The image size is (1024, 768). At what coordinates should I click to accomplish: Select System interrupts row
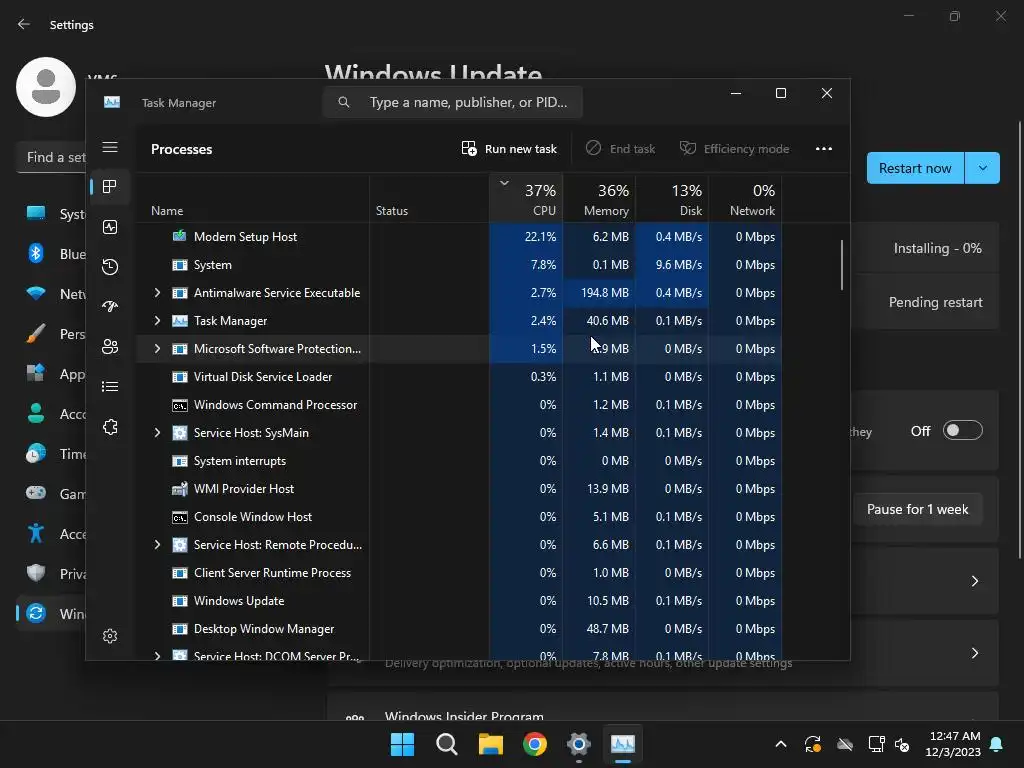460,460
